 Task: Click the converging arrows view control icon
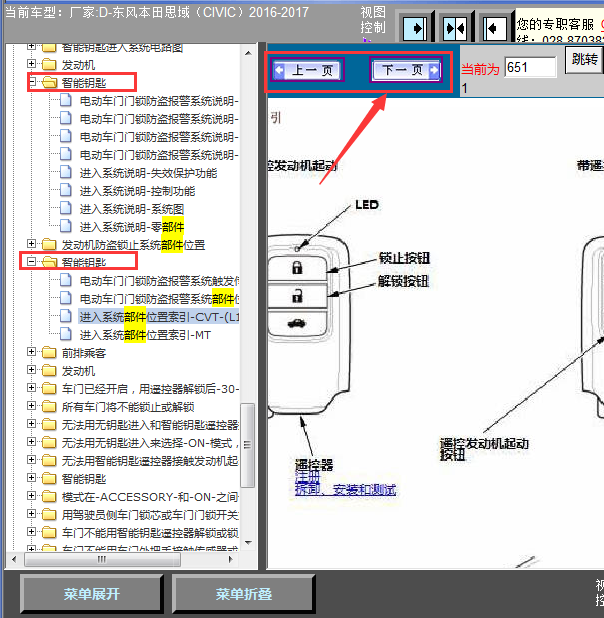tap(455, 28)
